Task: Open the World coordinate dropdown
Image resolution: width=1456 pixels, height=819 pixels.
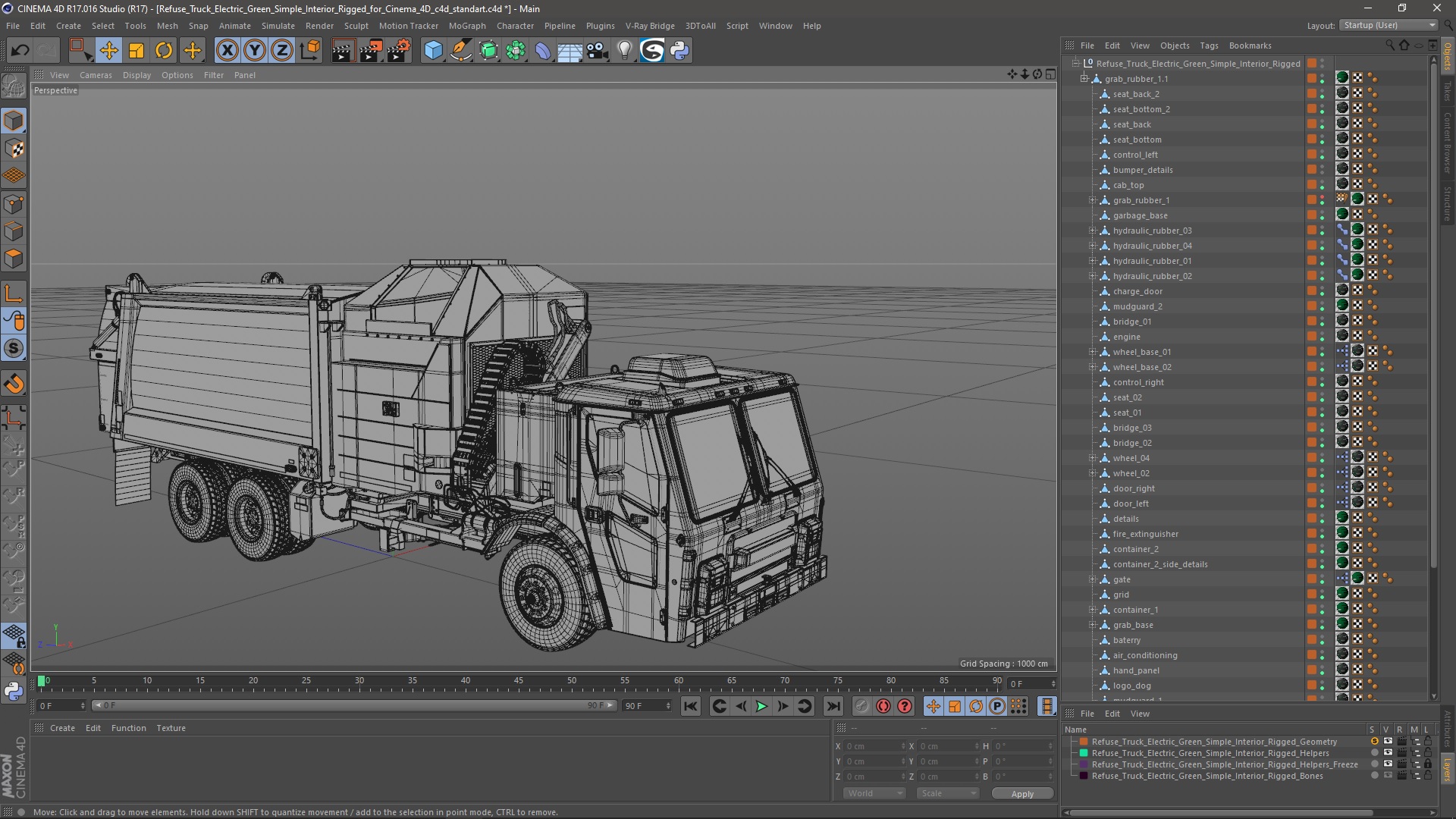Action: [x=874, y=793]
